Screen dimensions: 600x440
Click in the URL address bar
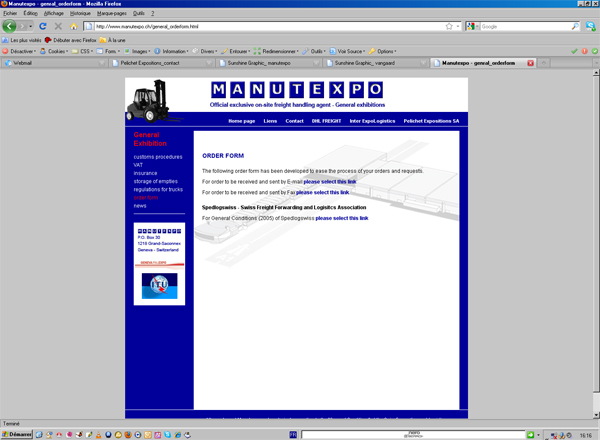(270, 26)
